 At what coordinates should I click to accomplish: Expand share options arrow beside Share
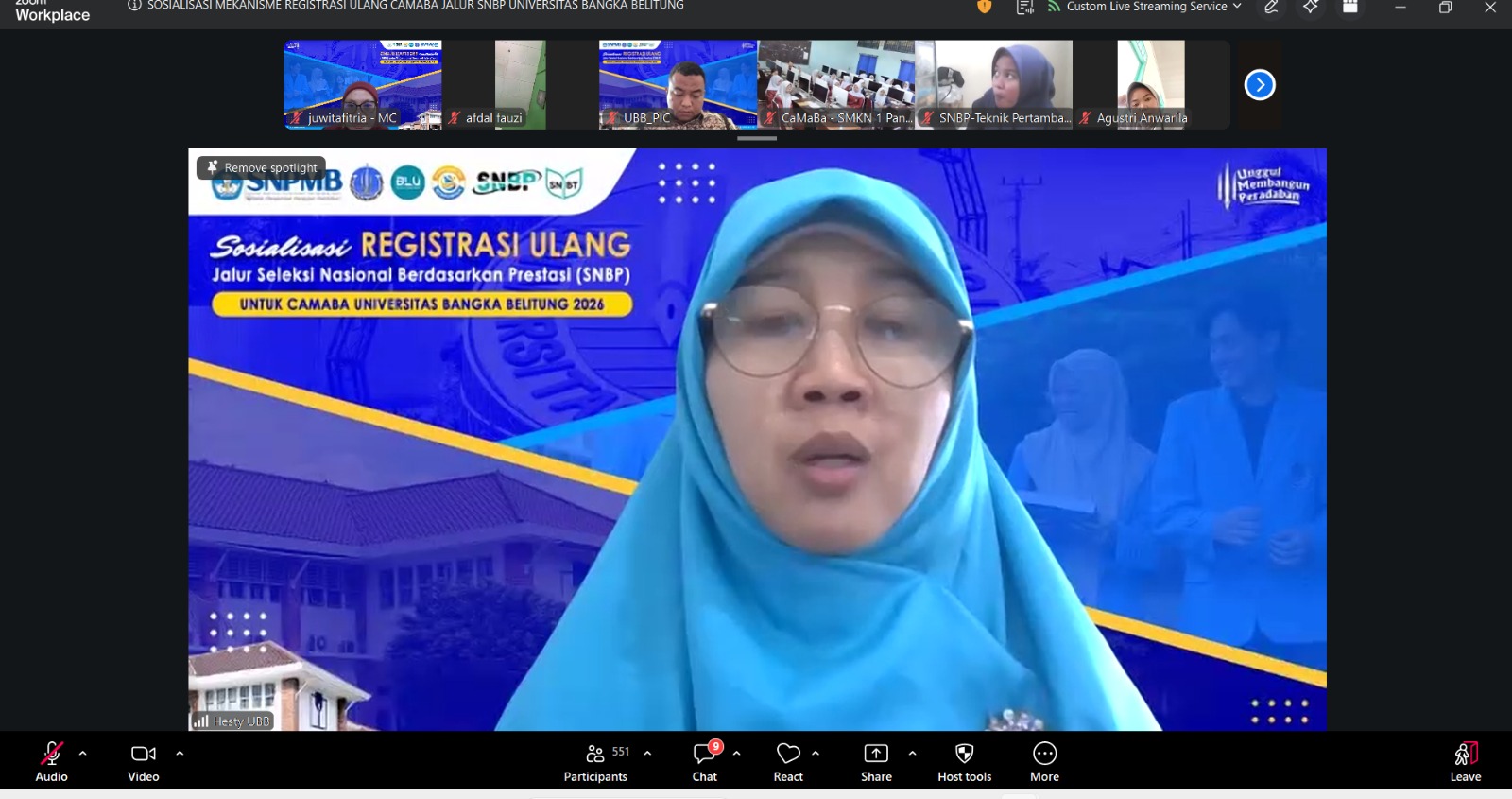click(x=912, y=754)
